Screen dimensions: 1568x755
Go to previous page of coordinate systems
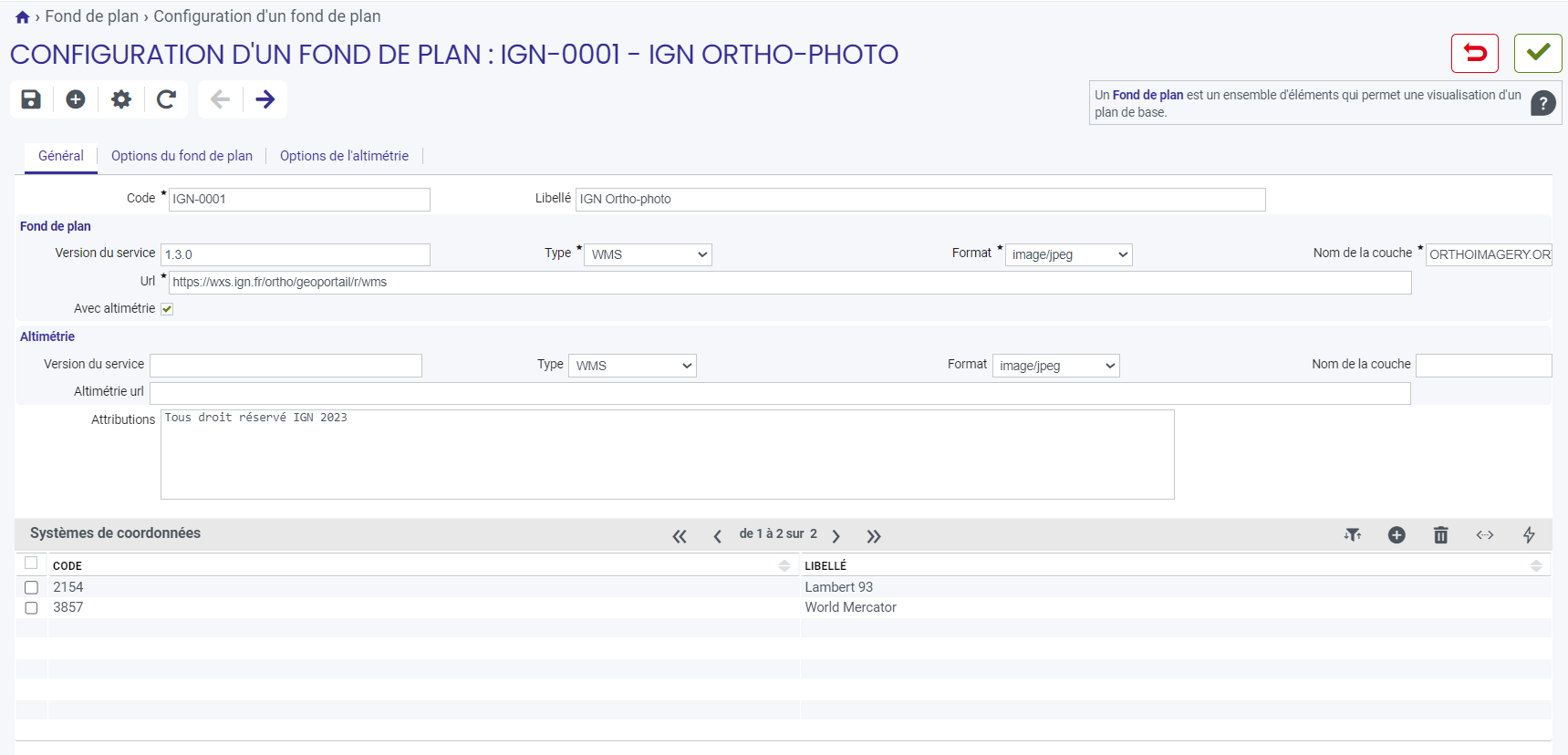pos(718,536)
